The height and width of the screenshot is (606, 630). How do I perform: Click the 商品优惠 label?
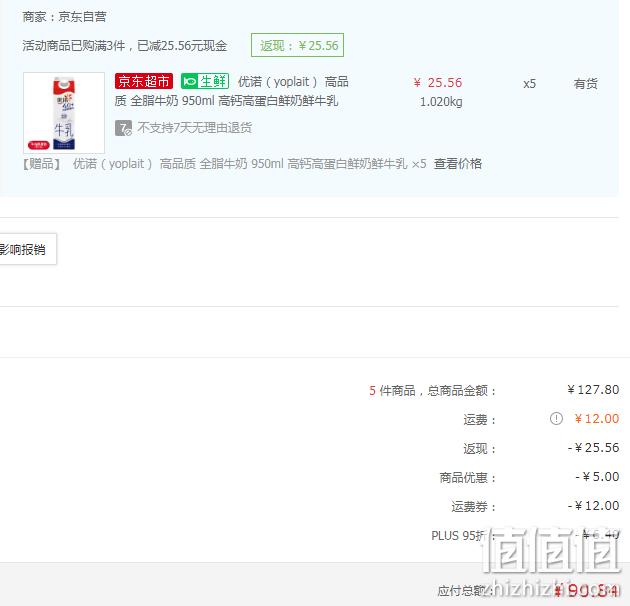[468, 478]
